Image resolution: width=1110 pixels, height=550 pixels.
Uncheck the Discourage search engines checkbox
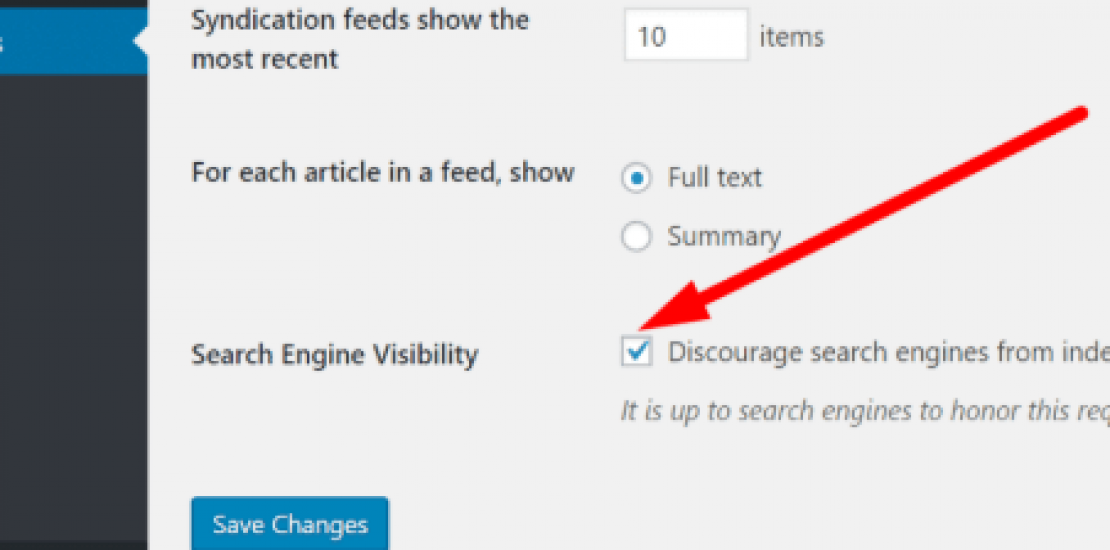[637, 353]
